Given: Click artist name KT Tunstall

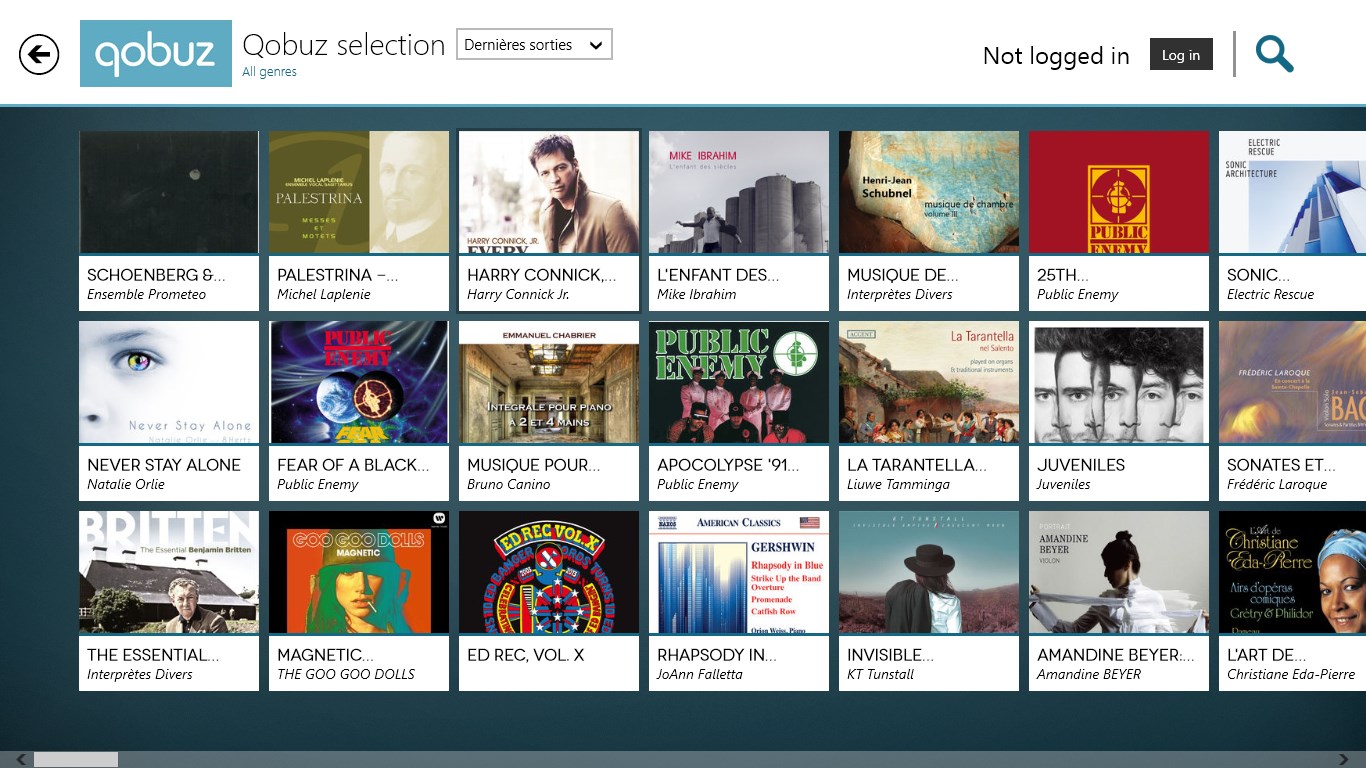Looking at the screenshot, I should 881,675.
